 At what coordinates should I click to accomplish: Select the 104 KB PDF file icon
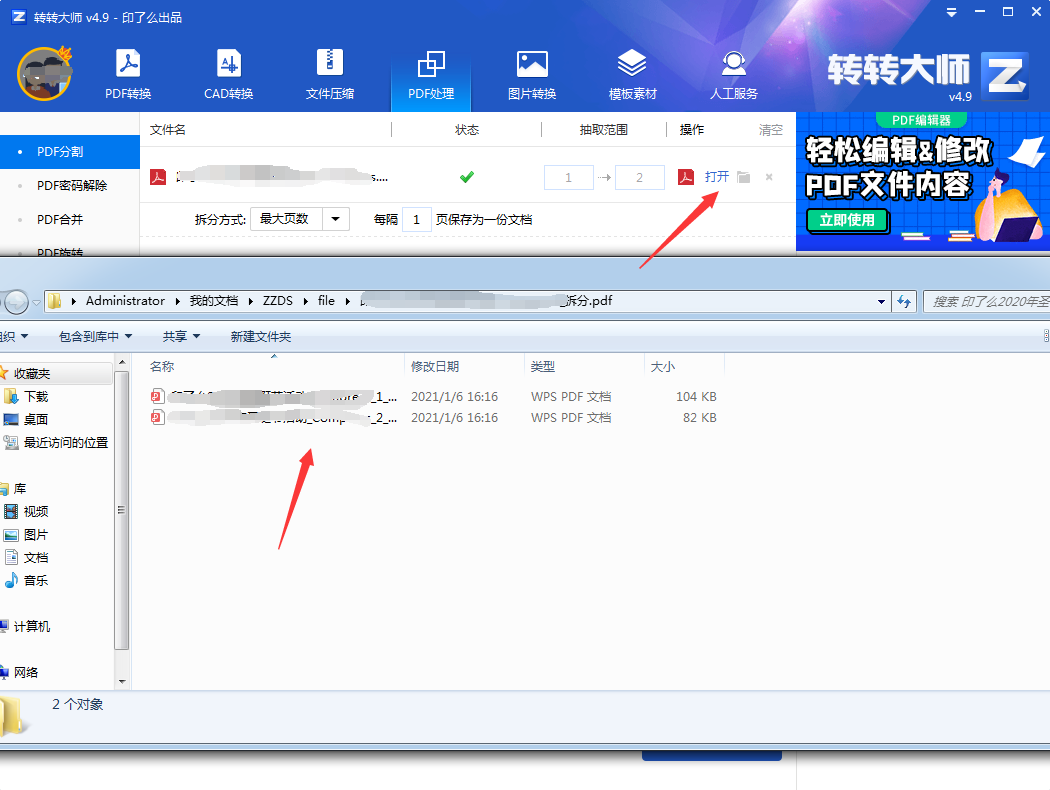pyautogui.click(x=157, y=396)
